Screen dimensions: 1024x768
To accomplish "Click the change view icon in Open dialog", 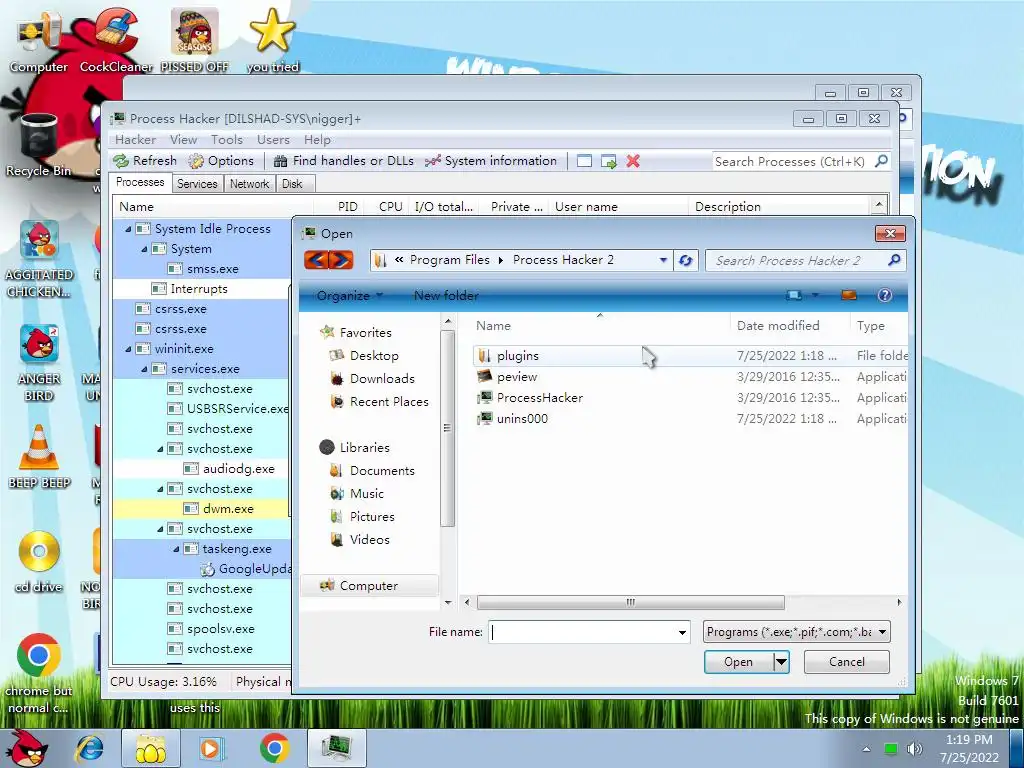I will coord(794,295).
